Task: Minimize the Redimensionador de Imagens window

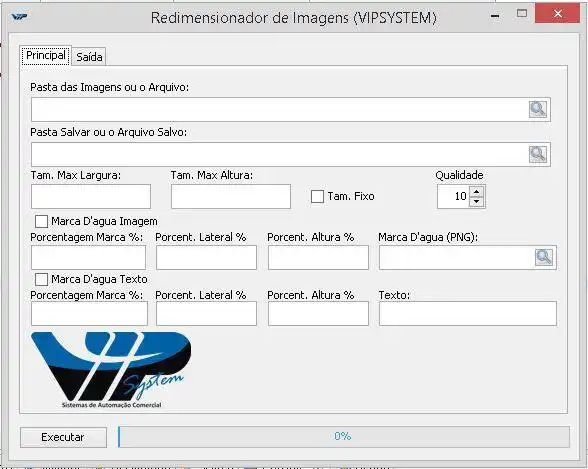Action: coord(495,16)
